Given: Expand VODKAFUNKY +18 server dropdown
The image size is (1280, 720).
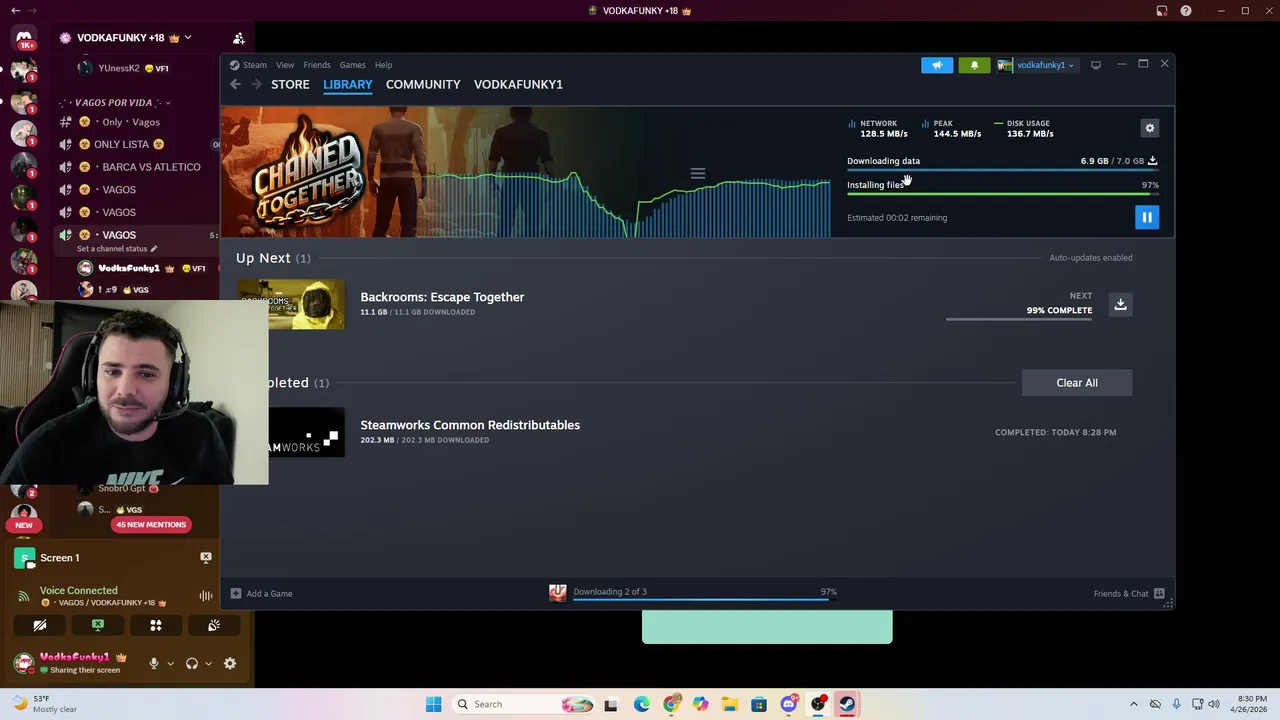Looking at the screenshot, I should tap(186, 38).
